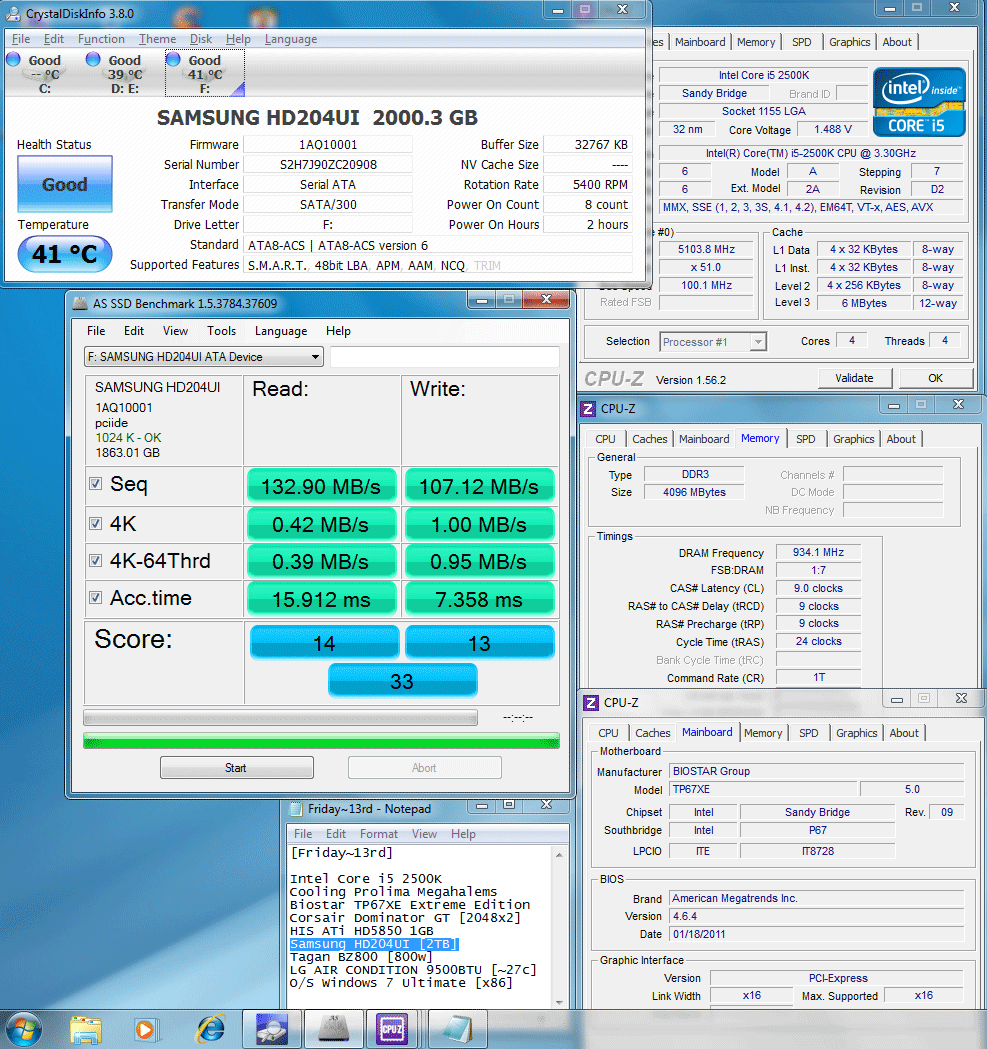Image resolution: width=987 pixels, height=1049 pixels.
Task: Click the Core Voltage value 1.488 V
Action: pos(833,129)
